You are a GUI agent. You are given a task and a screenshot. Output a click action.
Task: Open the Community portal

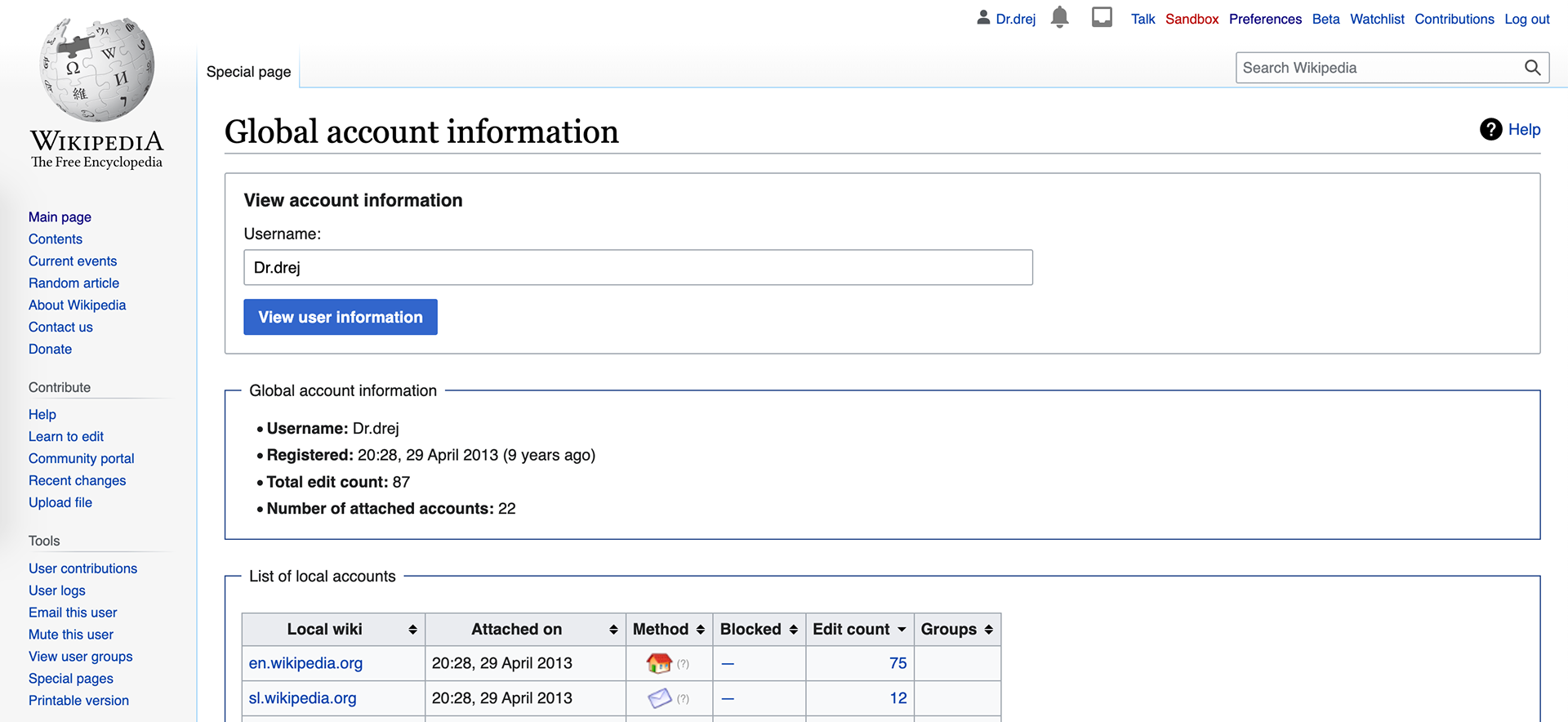tap(81, 459)
